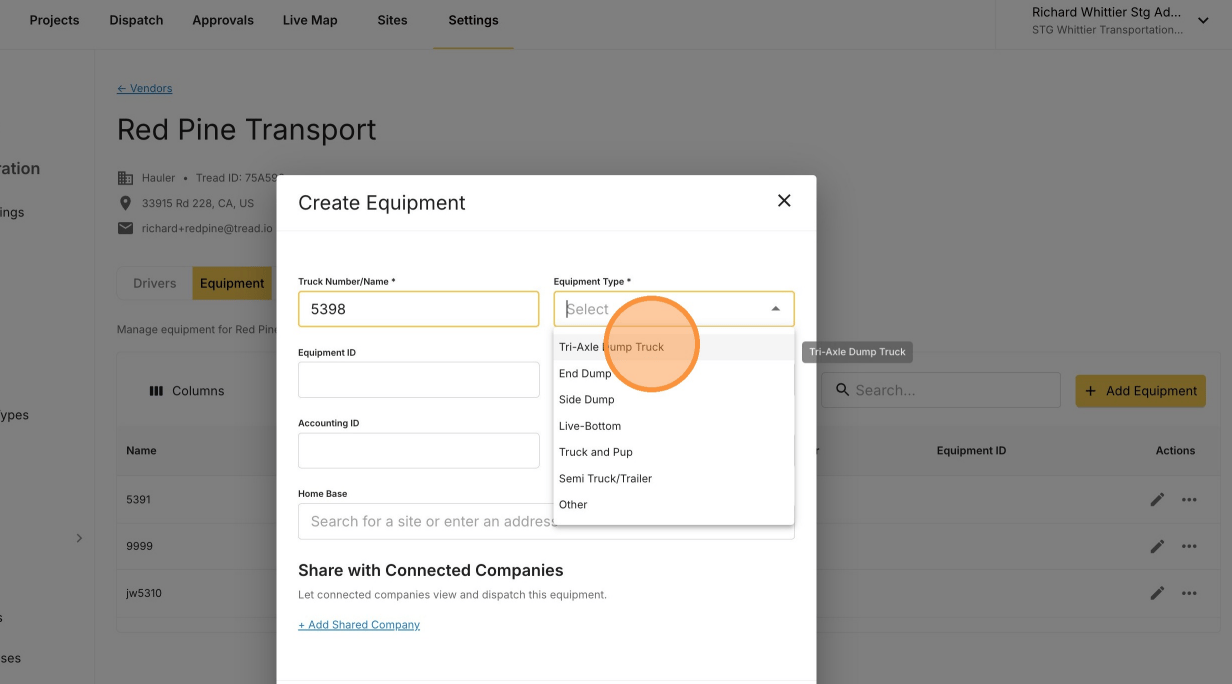Edit the jw5310 equipment row pencil icon

(1157, 593)
